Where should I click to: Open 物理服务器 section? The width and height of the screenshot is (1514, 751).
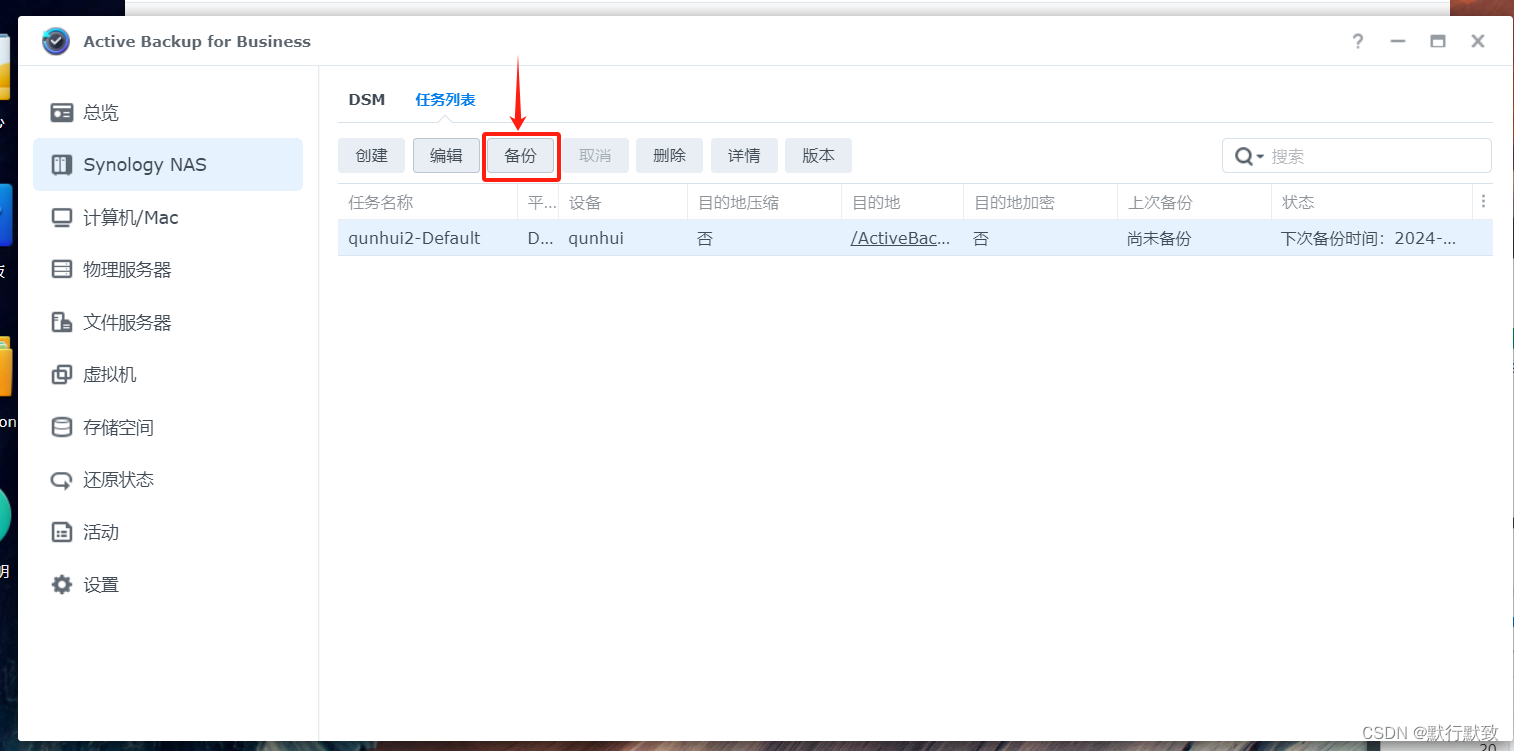168,270
